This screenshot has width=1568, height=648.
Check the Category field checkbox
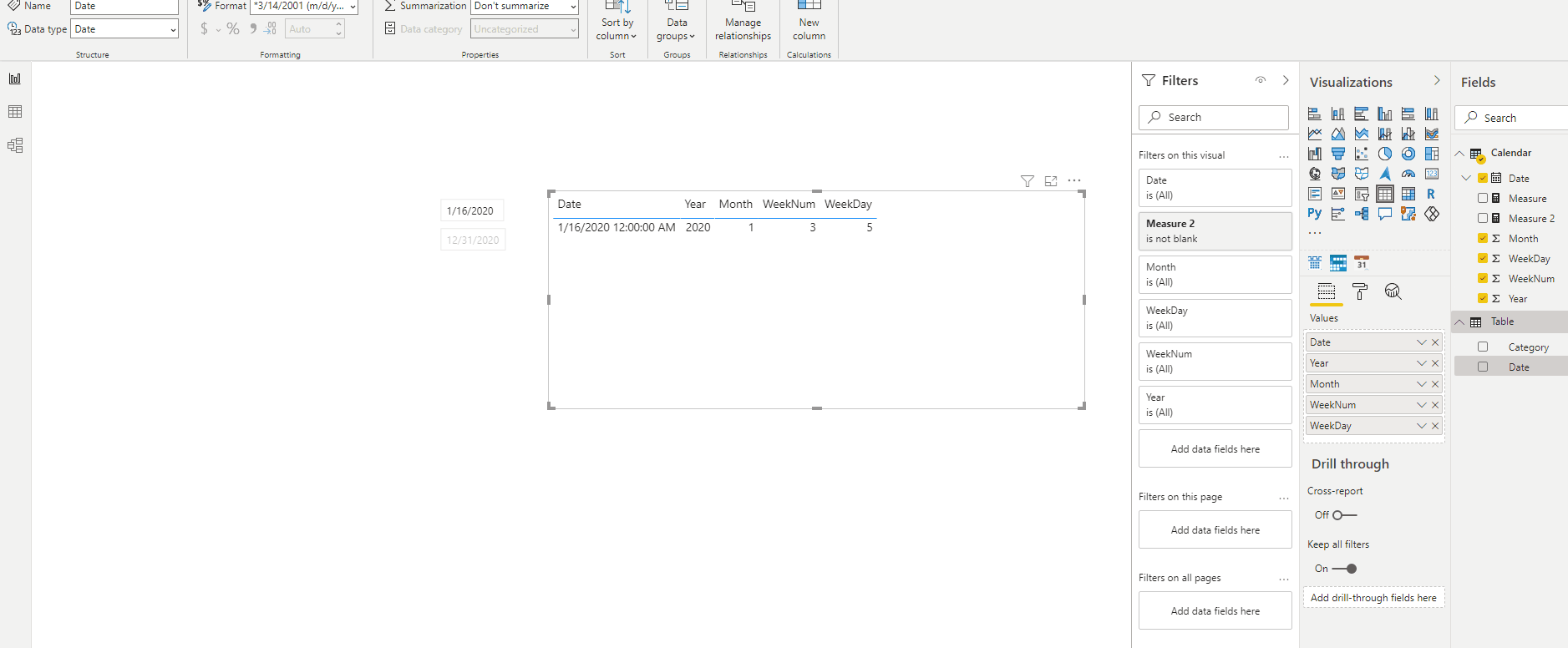(1483, 347)
